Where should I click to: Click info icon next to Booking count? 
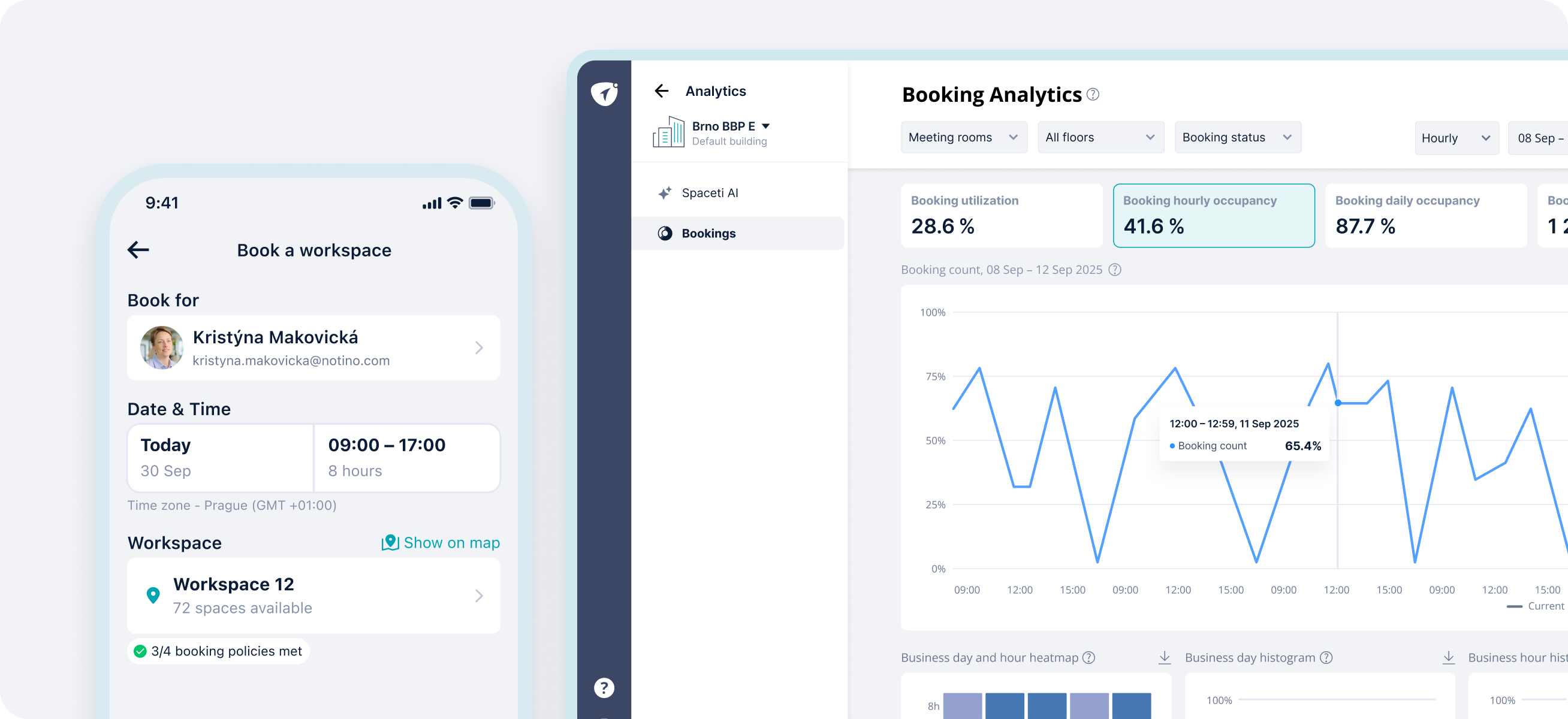[x=1114, y=270]
